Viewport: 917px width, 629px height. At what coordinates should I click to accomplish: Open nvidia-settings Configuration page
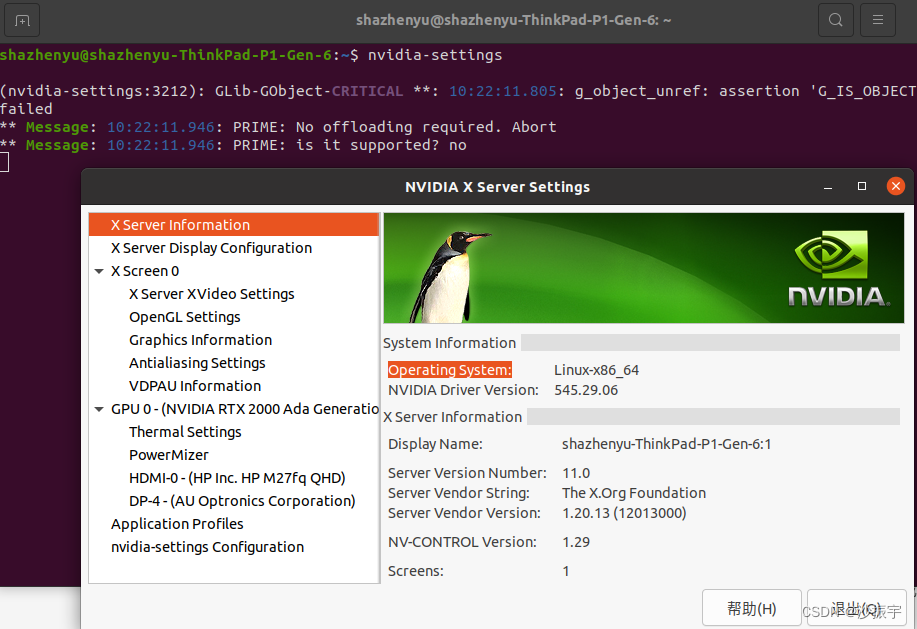pos(208,547)
